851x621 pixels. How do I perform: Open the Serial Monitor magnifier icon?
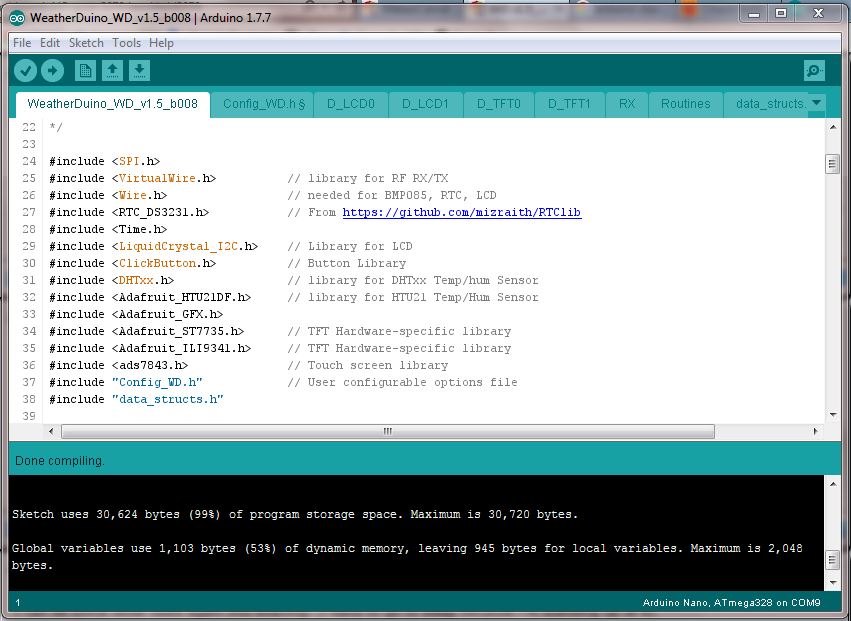(x=815, y=70)
